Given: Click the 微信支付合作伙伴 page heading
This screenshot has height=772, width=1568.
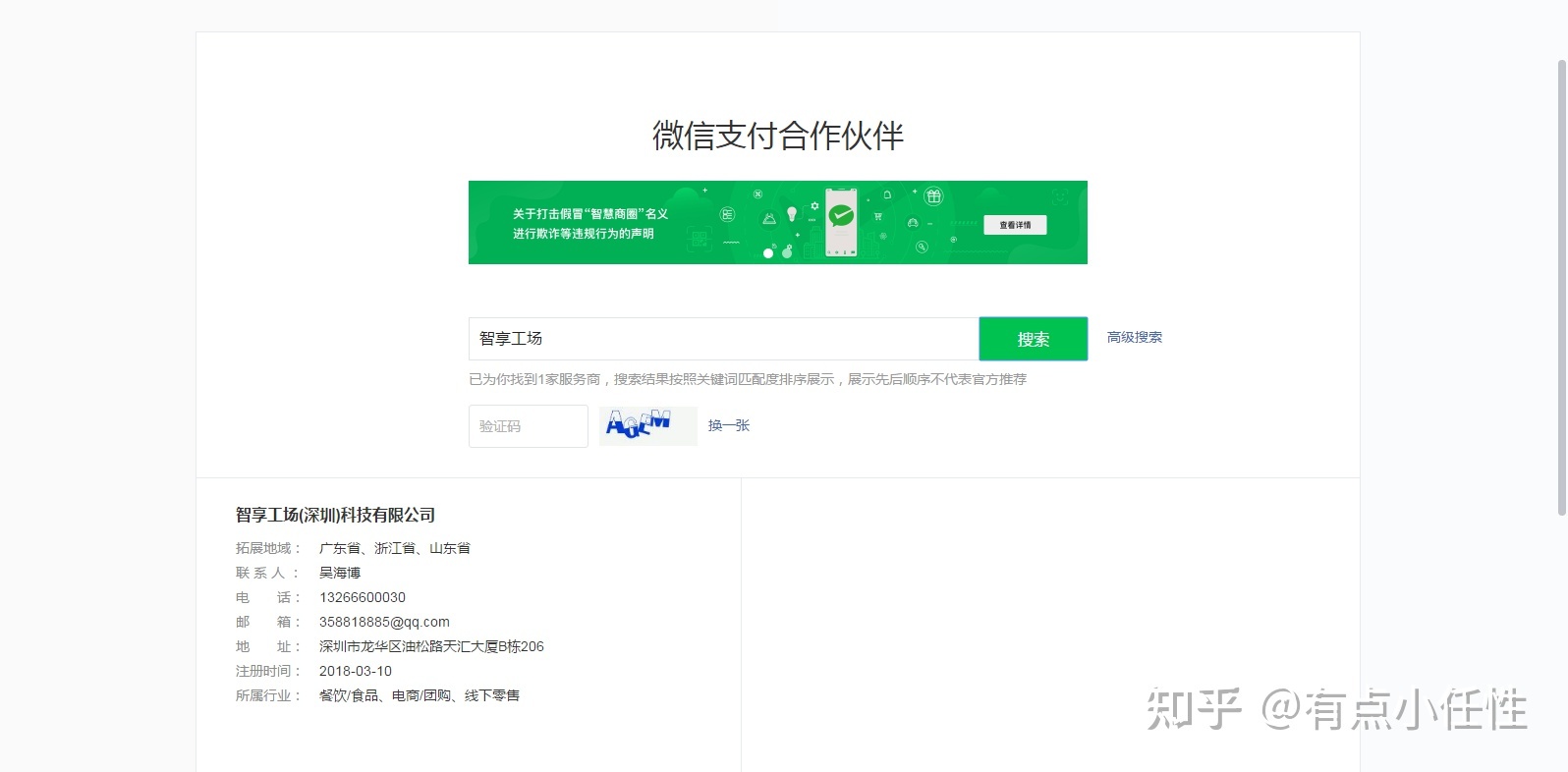Looking at the screenshot, I should click(x=777, y=136).
